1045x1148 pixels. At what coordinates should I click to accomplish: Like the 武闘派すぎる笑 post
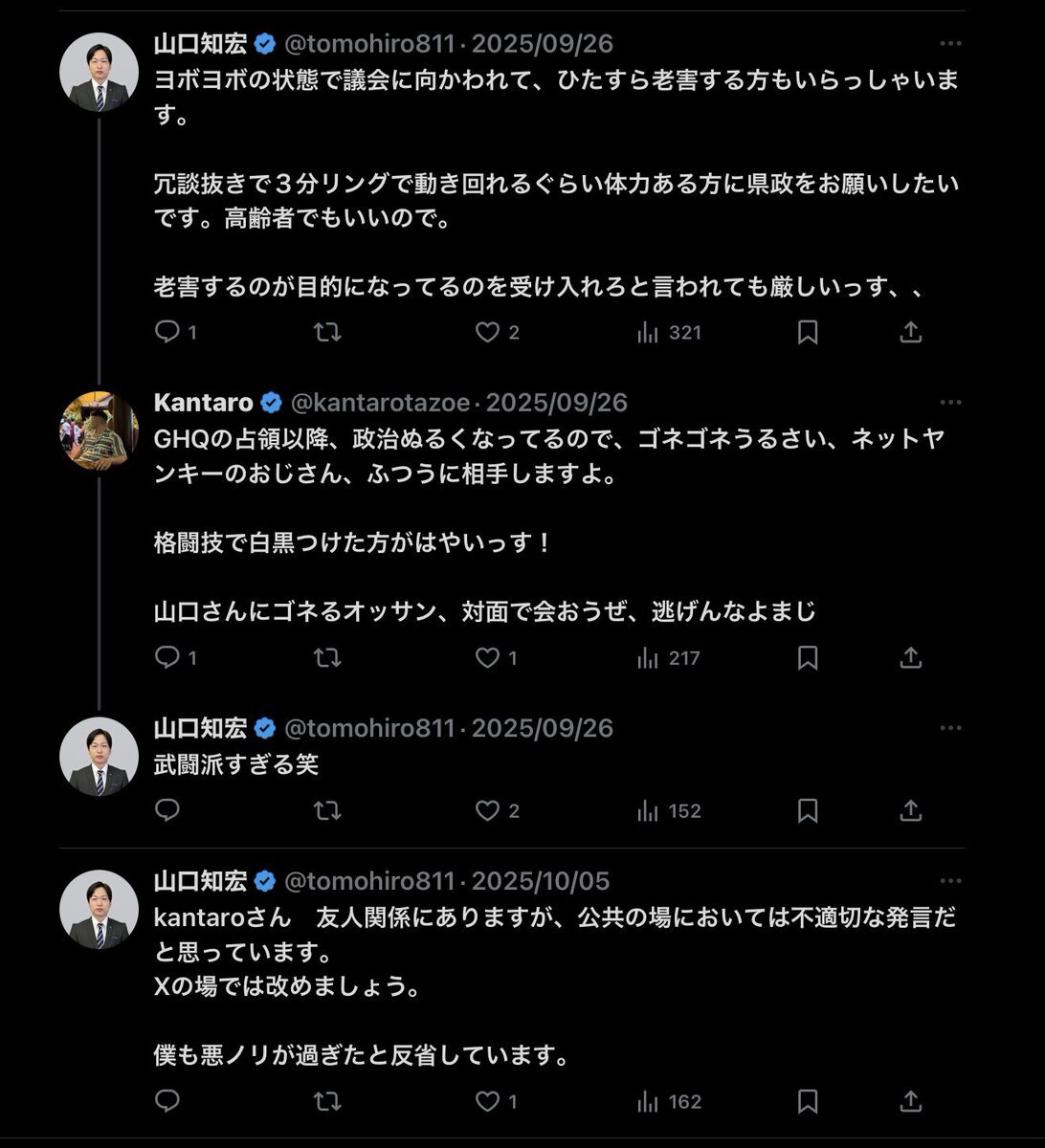(488, 811)
